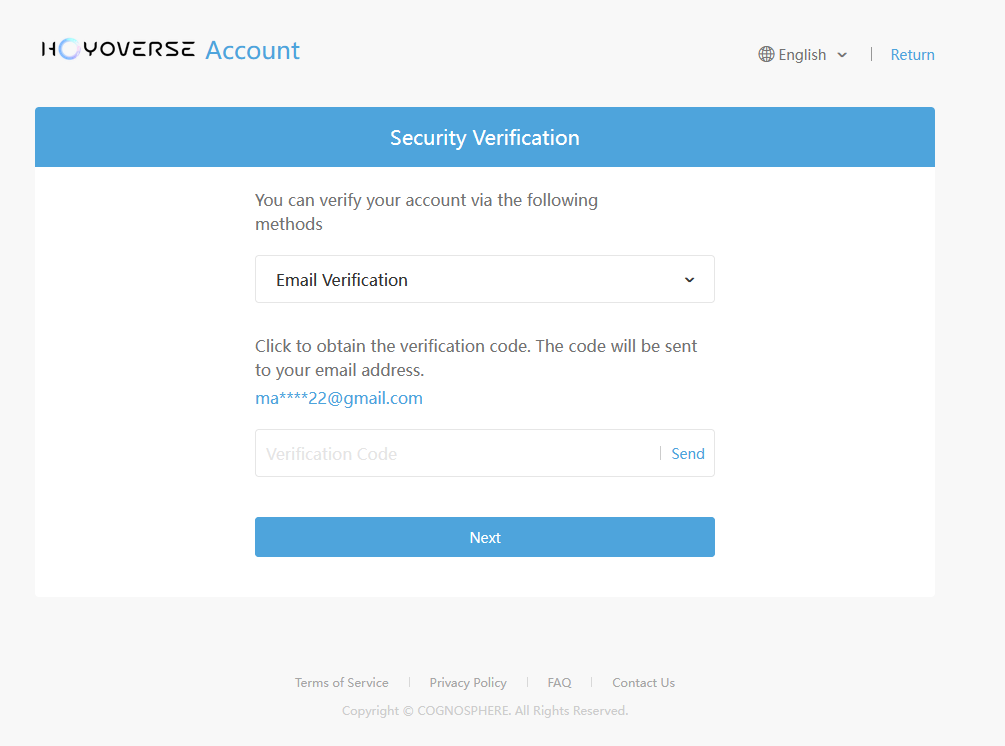Click the HoYoverse logo
The image size is (1005, 746).
pos(118,49)
